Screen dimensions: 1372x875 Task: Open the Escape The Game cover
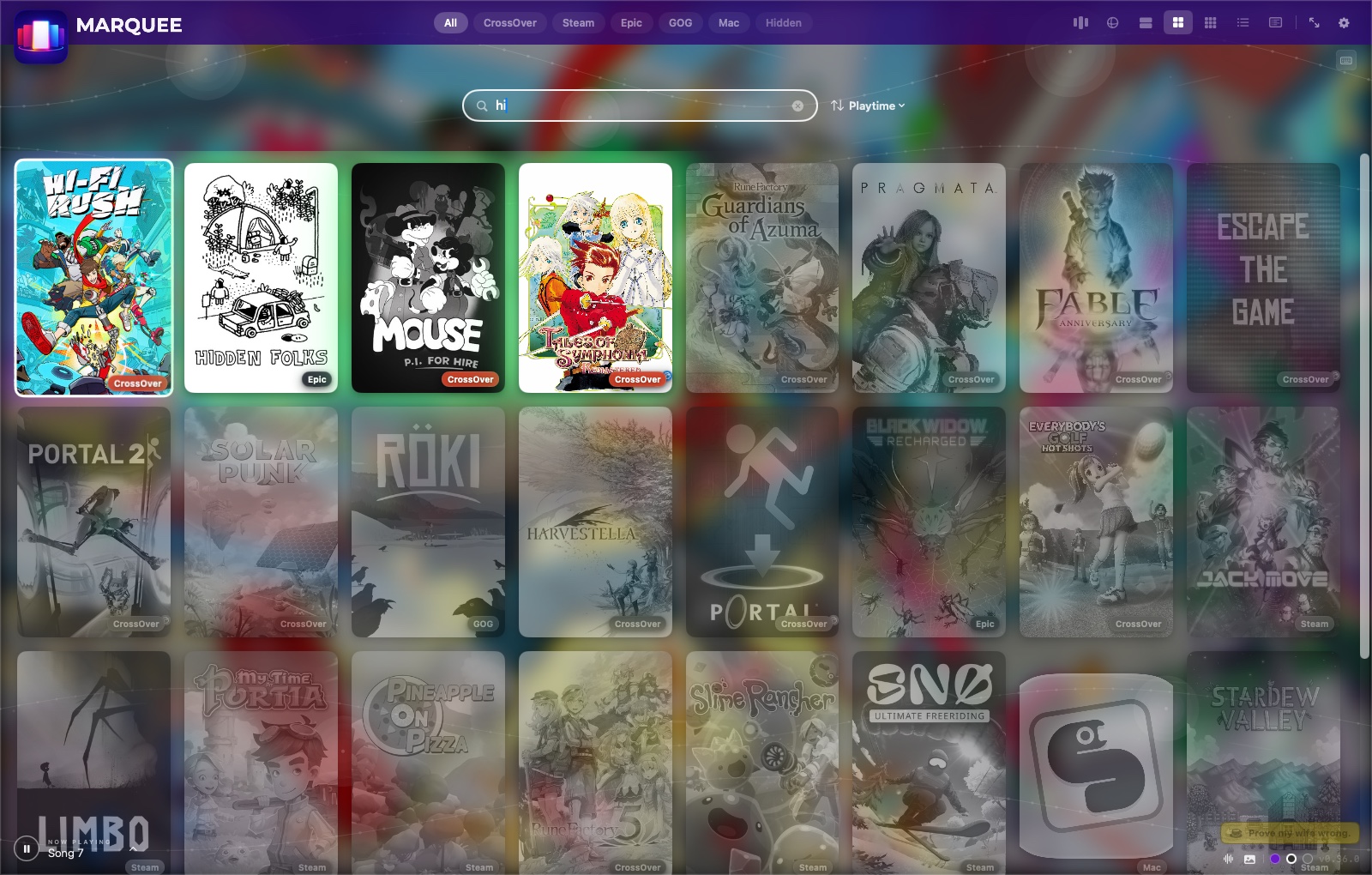[1263, 278]
